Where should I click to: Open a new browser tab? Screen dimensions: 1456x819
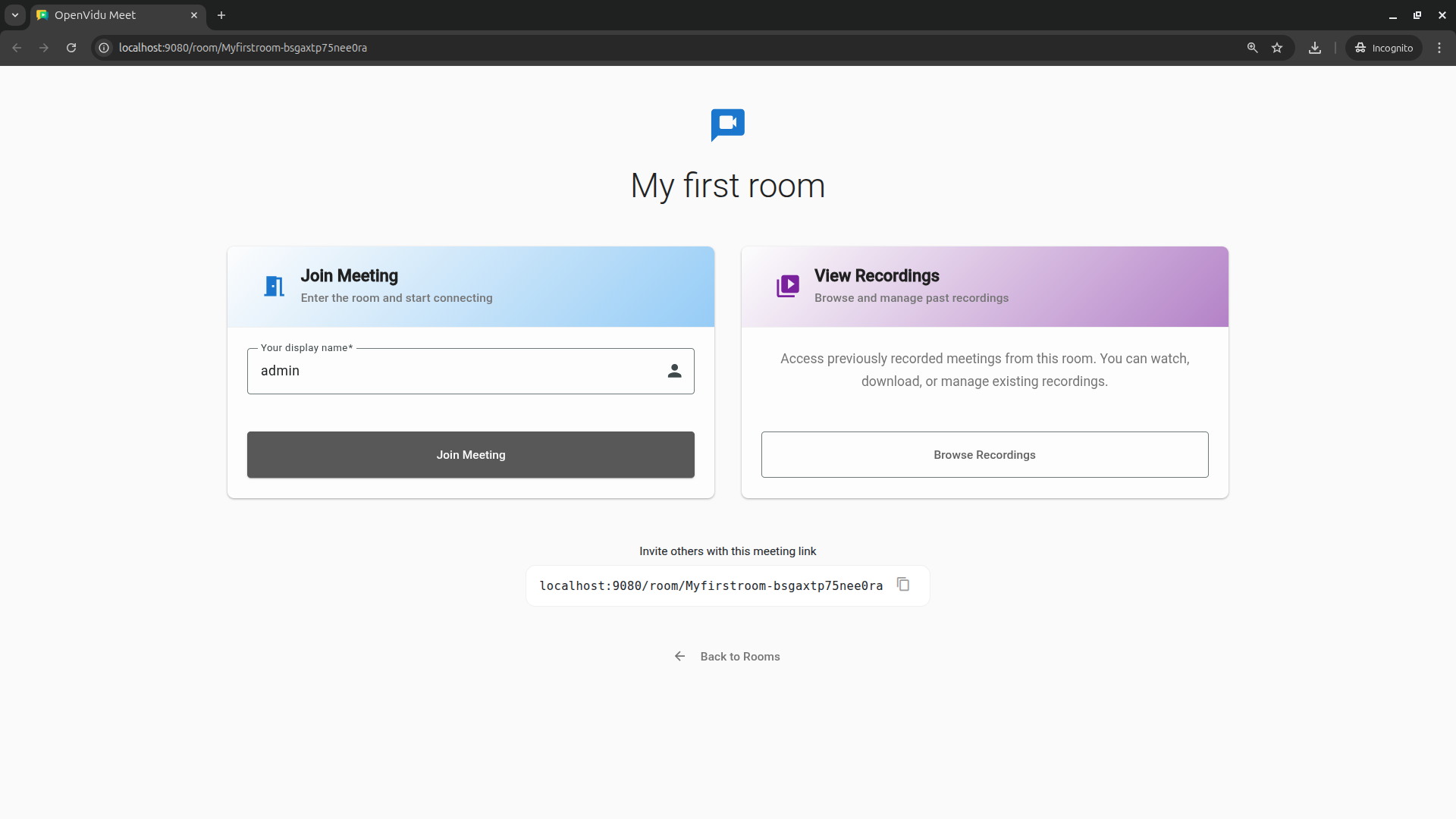[221, 15]
